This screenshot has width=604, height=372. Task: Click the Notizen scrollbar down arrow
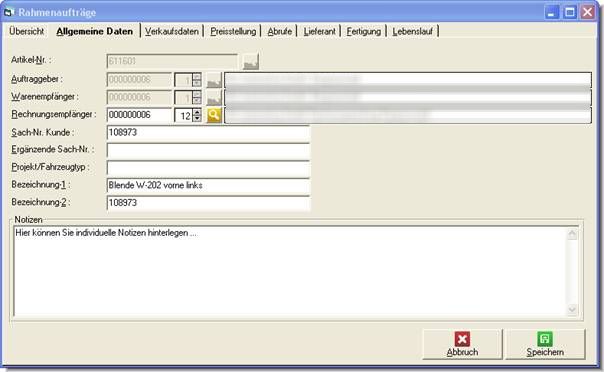572,309
